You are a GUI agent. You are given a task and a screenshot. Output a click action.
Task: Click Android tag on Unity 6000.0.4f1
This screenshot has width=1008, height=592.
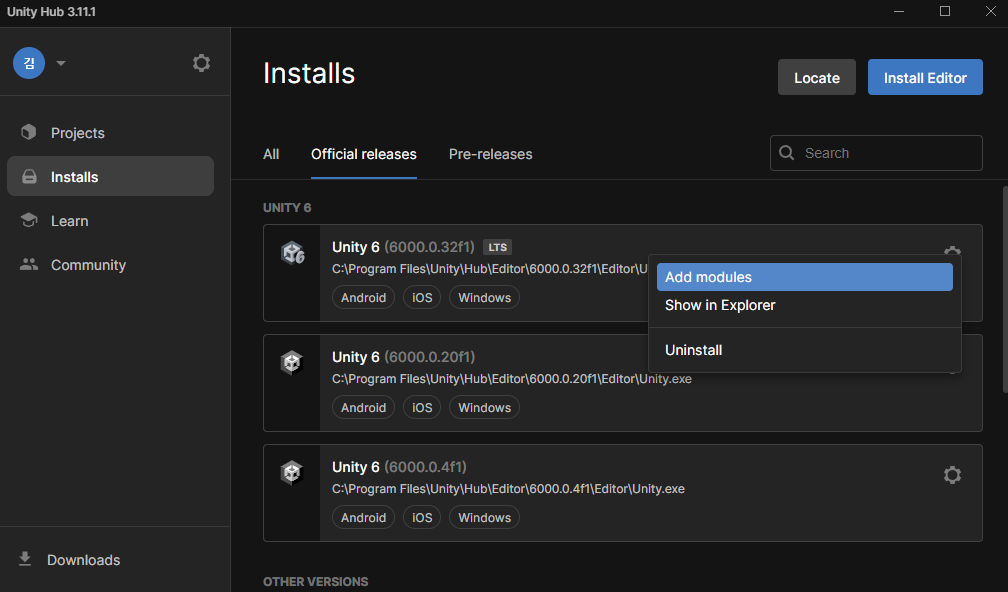click(363, 517)
